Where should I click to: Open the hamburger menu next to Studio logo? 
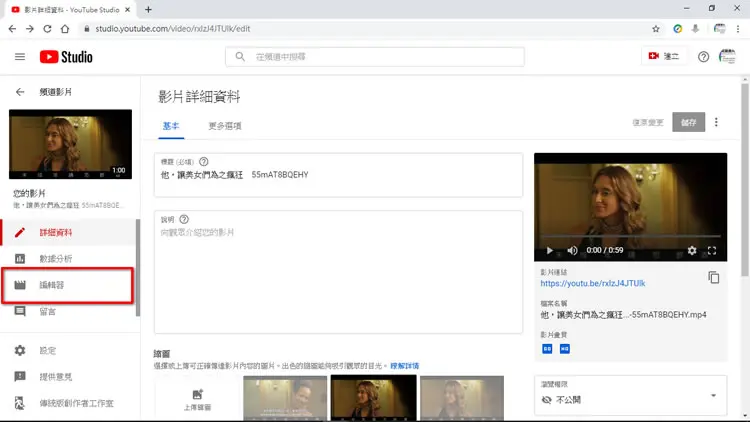coord(20,57)
